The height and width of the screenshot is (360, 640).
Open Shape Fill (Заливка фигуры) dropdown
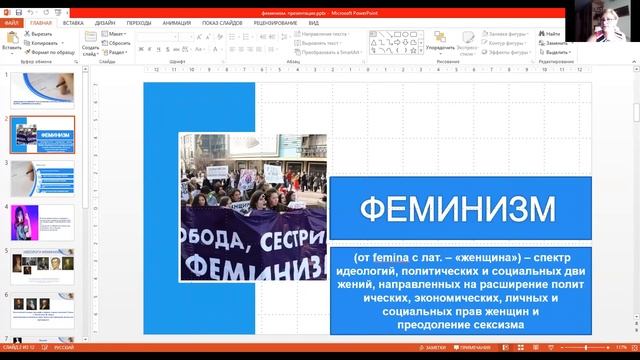point(505,34)
